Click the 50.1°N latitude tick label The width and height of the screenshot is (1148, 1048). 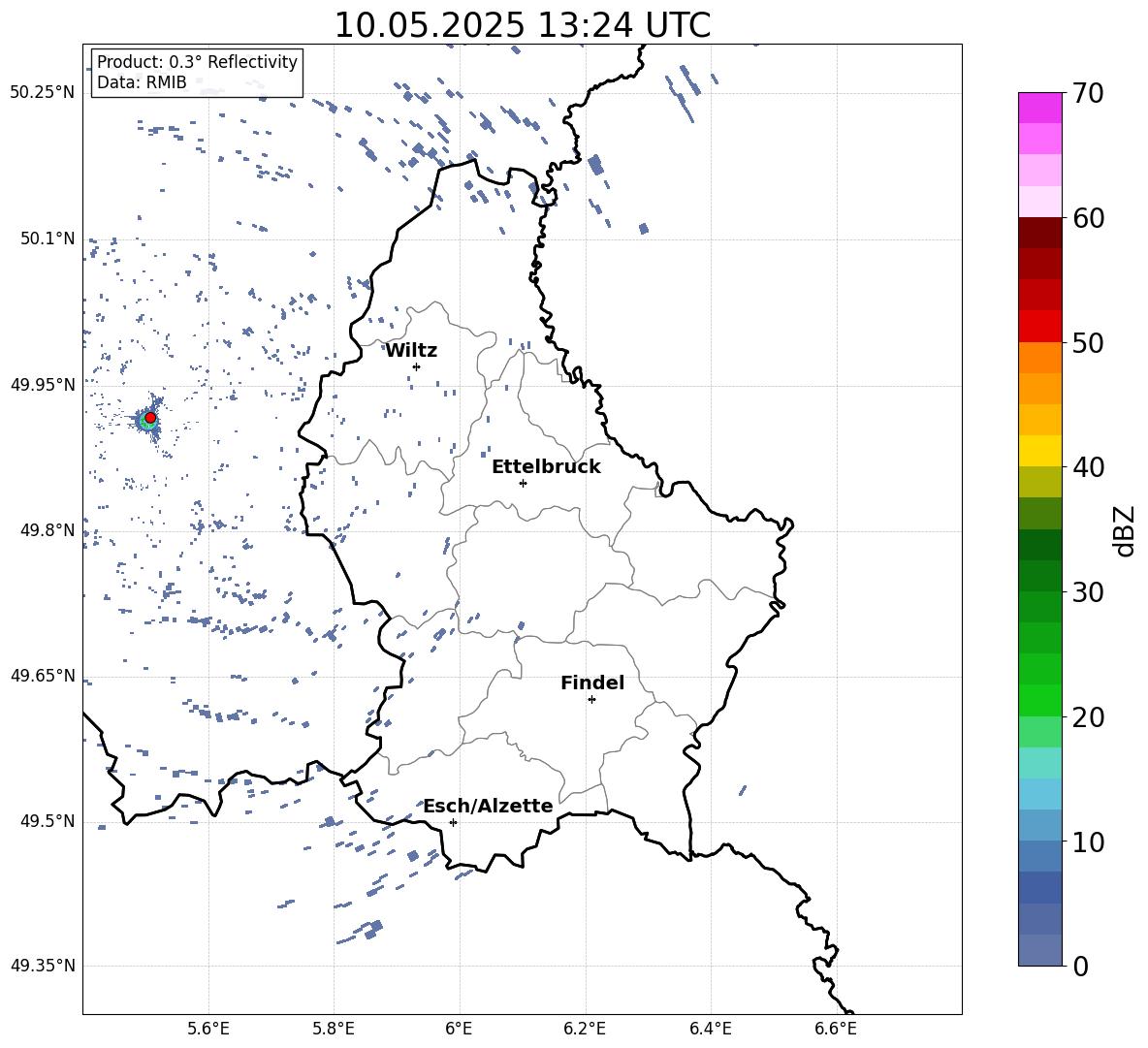point(47,238)
